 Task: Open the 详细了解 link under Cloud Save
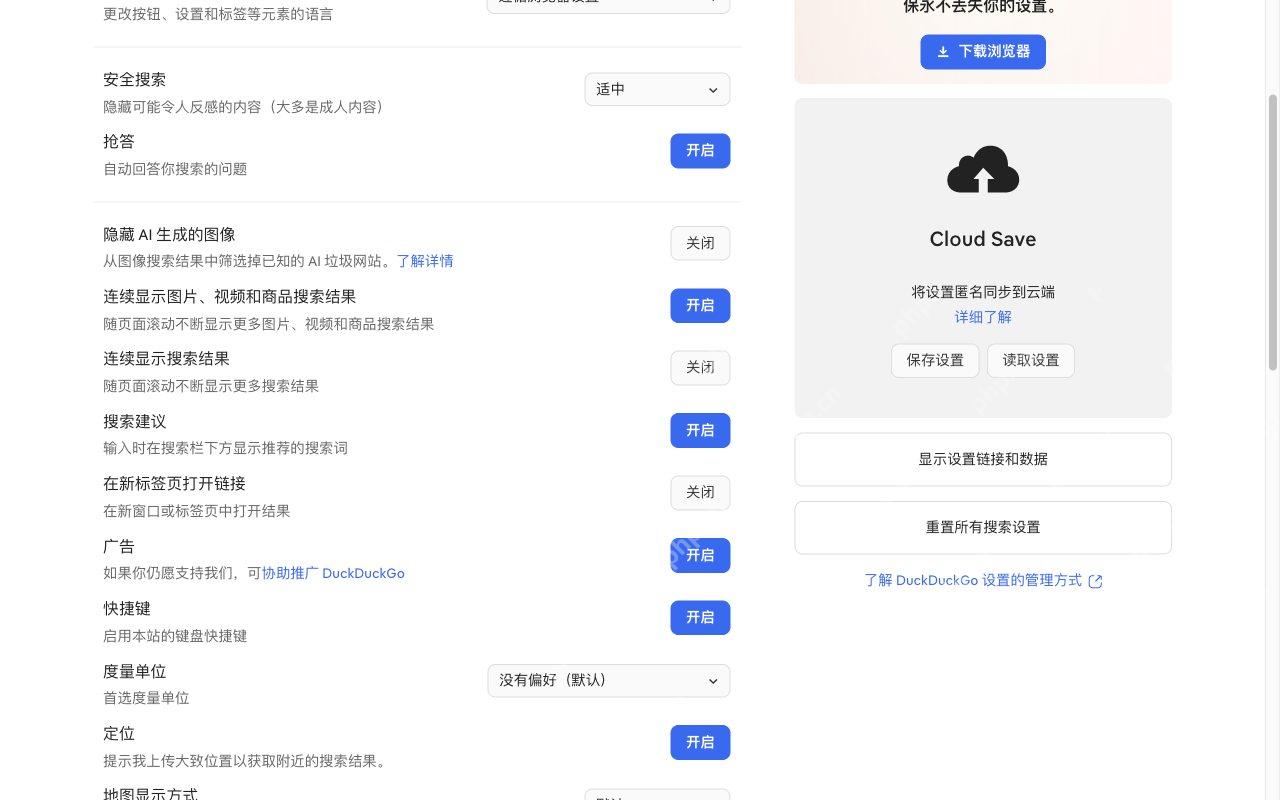pyautogui.click(x=983, y=317)
